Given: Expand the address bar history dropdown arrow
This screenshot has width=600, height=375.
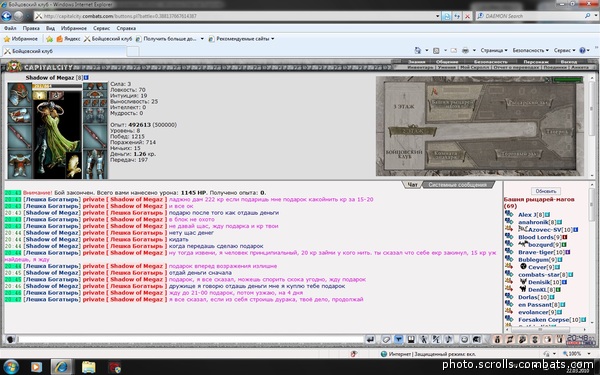Looking at the screenshot, I should [x=437, y=16].
